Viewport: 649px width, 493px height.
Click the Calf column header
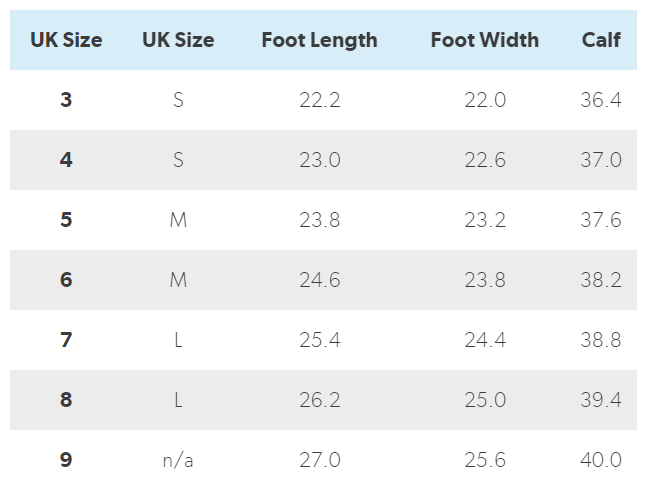point(601,41)
